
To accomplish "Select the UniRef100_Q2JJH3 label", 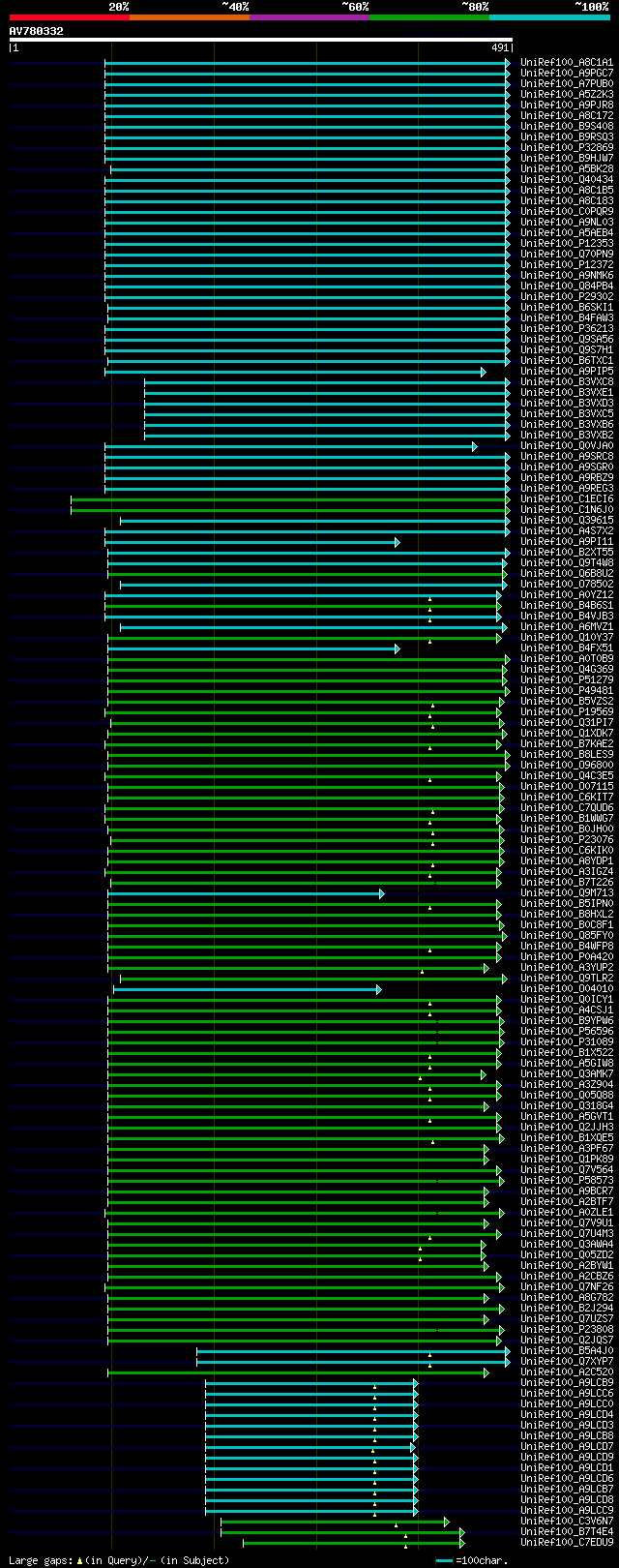I will click(x=567, y=1128).
